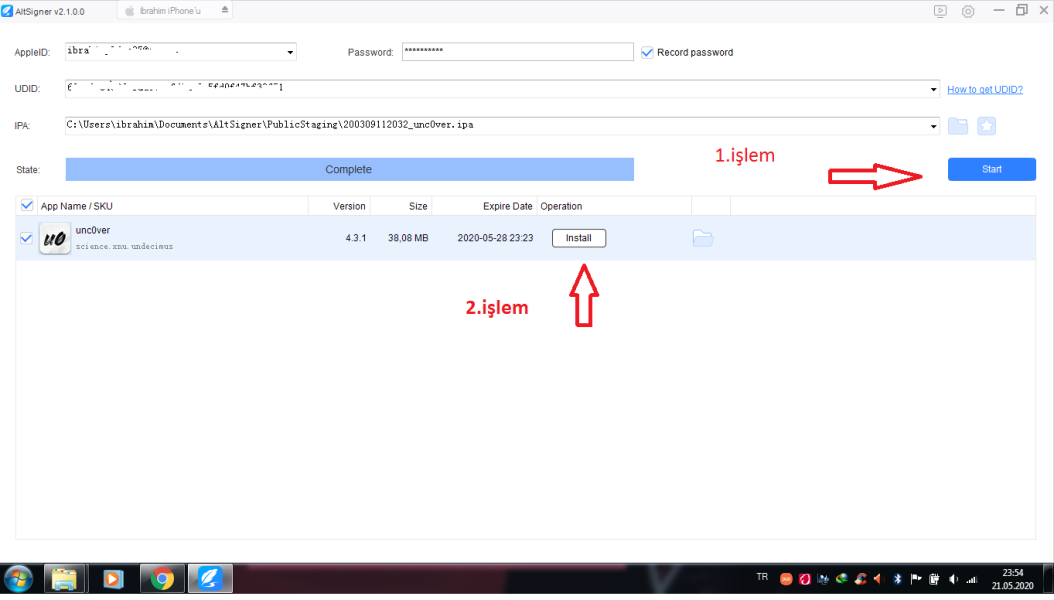Open Google Chrome from the taskbar
The image size is (1054, 600).
tap(162, 578)
